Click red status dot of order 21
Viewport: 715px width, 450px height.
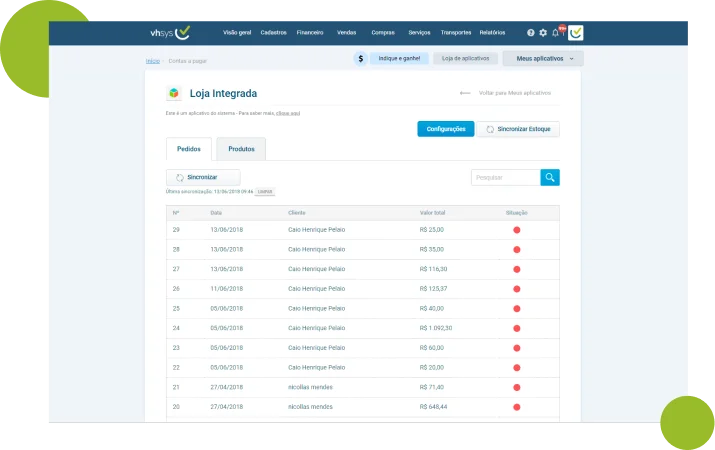click(x=517, y=387)
